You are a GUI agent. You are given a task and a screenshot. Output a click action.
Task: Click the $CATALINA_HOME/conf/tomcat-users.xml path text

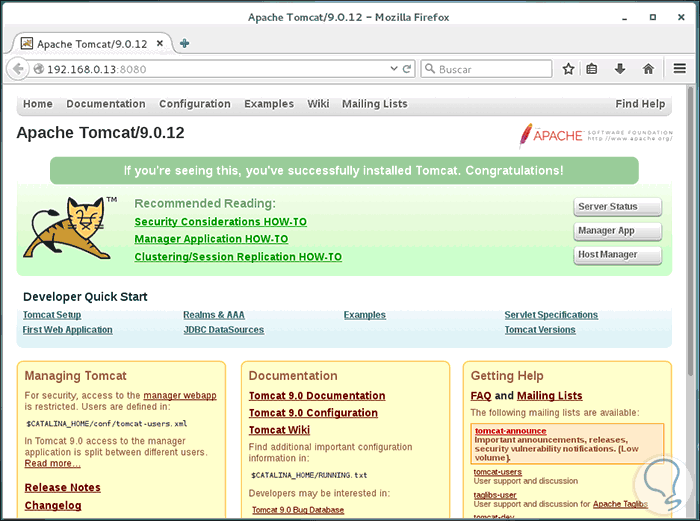107,424
